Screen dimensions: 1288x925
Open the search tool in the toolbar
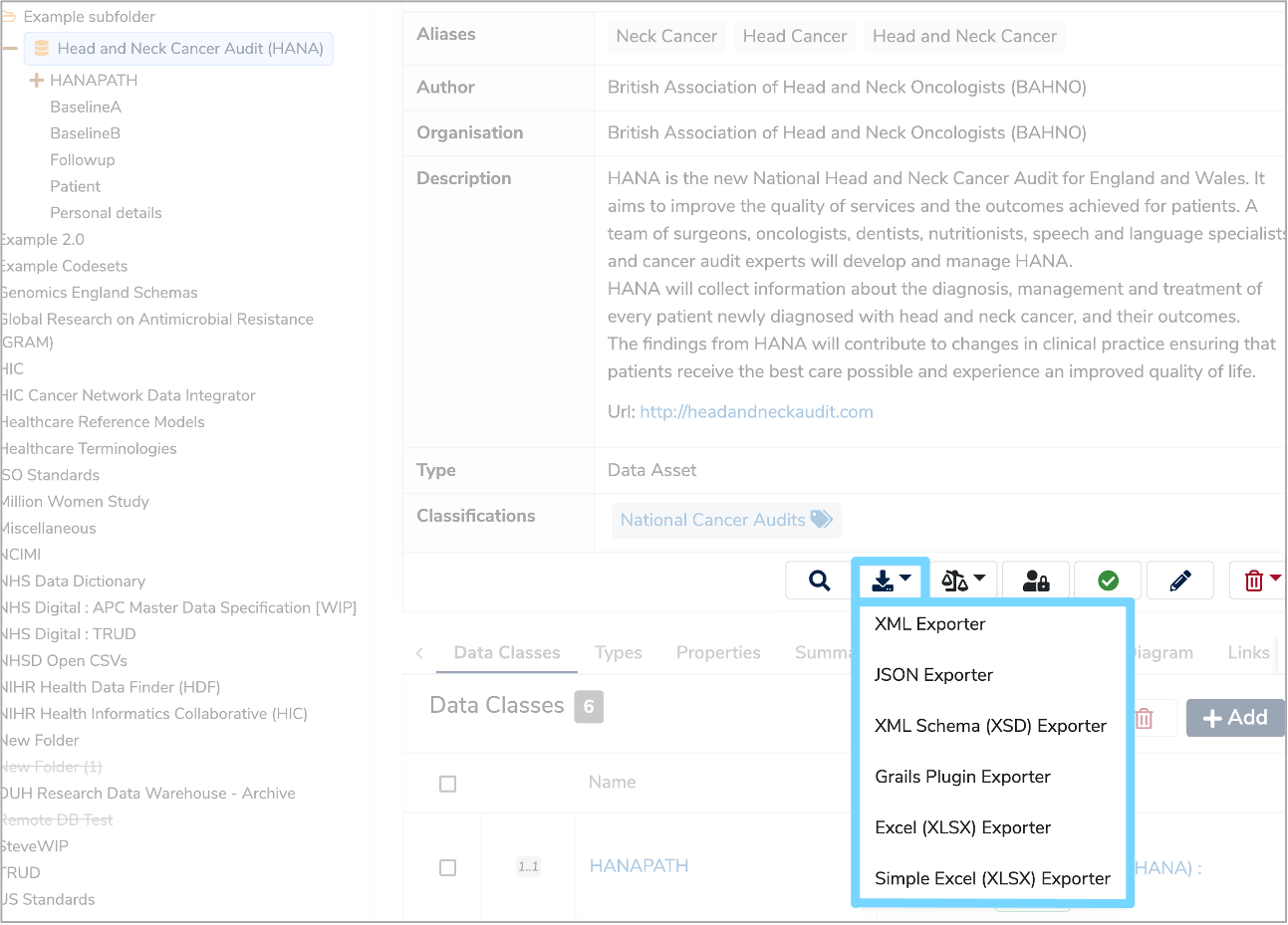[x=819, y=579]
